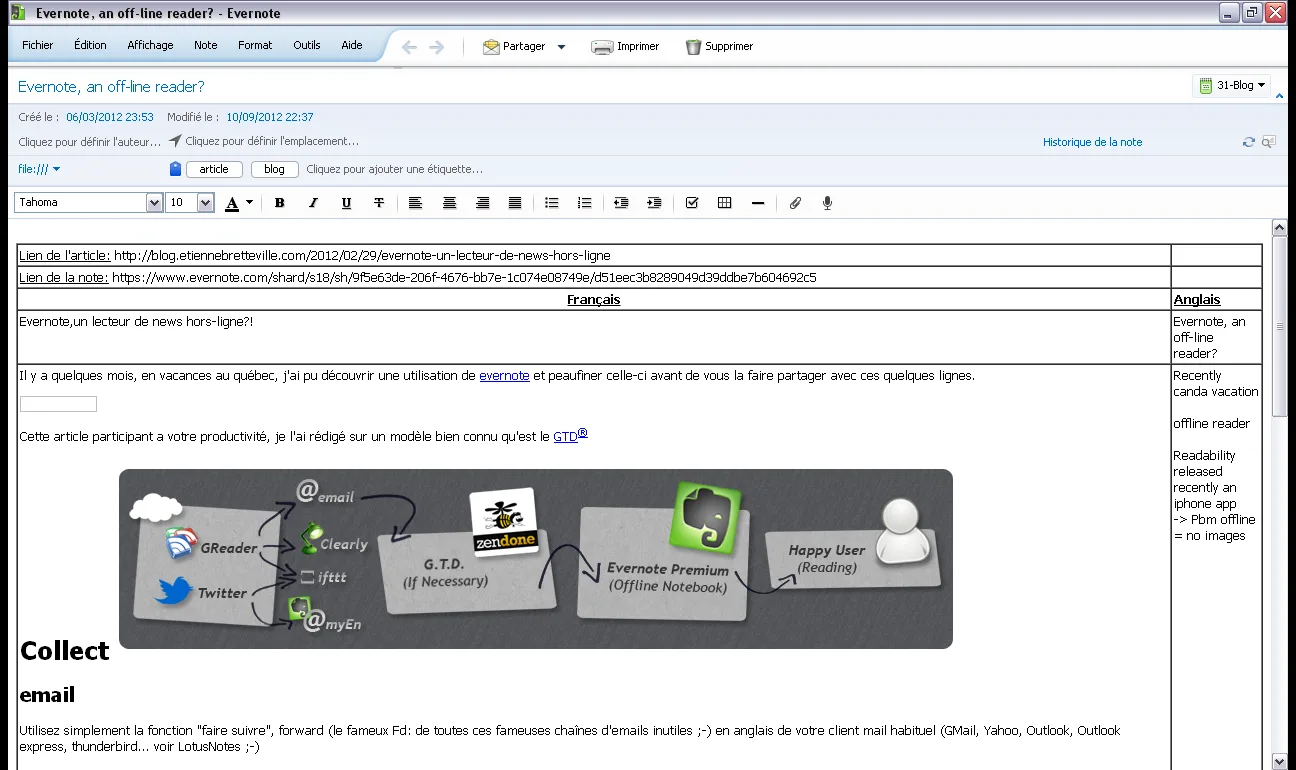Open the Format menu
Viewport: 1296px width, 770px height.
(x=255, y=45)
